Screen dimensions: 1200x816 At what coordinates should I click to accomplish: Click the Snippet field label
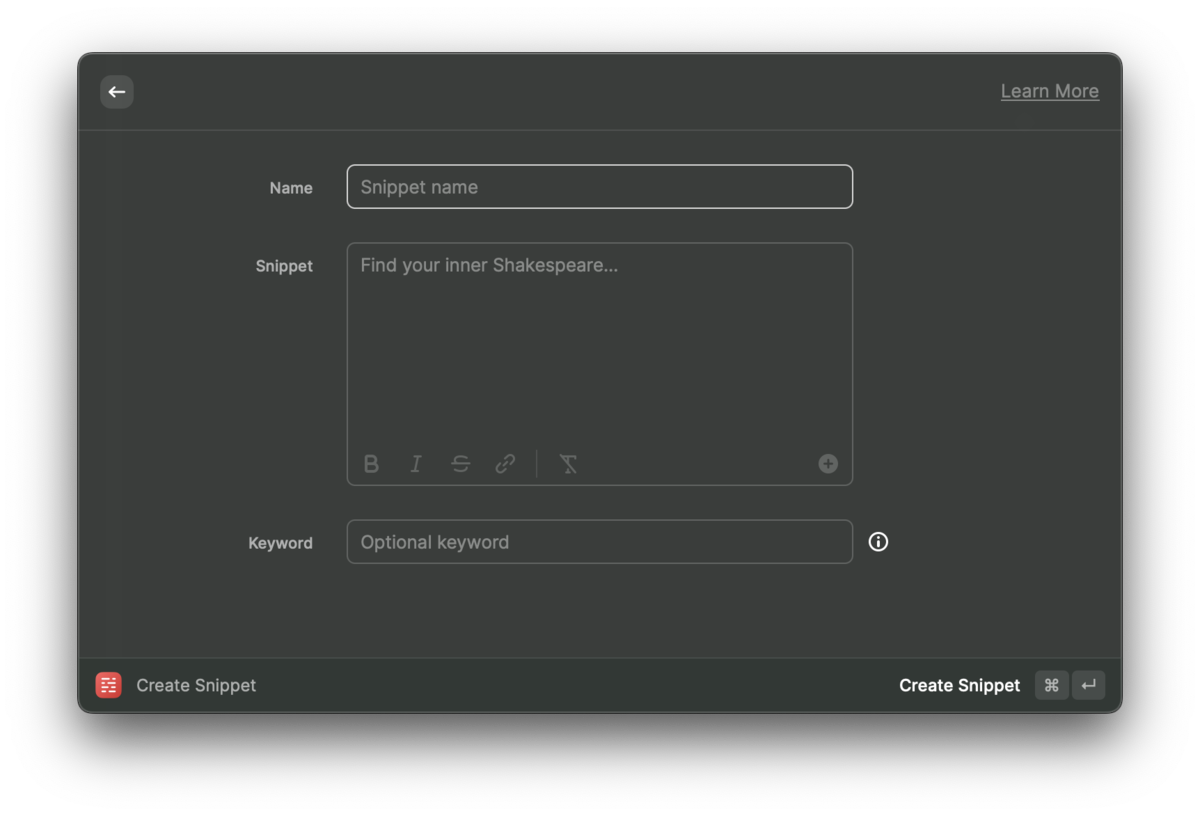click(284, 266)
